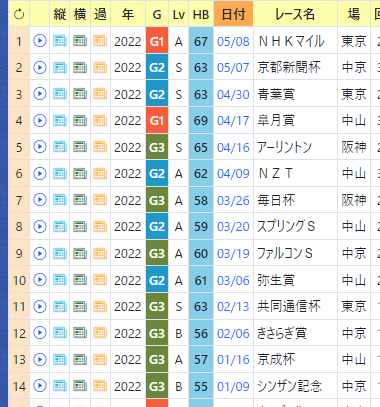This screenshot has height=407, width=380.
Task: Click the refresh icon in the header
Action: click(x=19, y=14)
